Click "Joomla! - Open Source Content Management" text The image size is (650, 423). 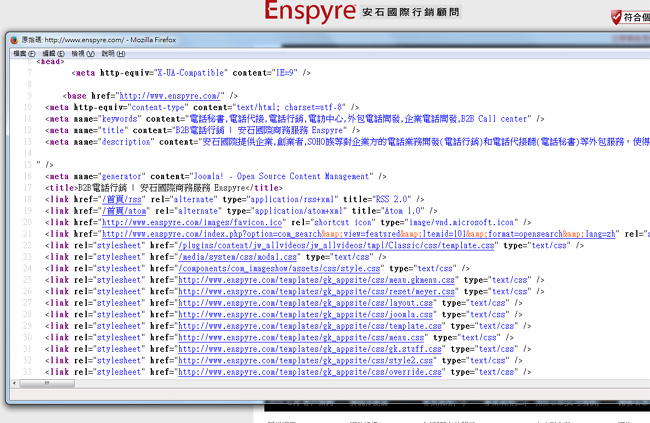[281, 176]
